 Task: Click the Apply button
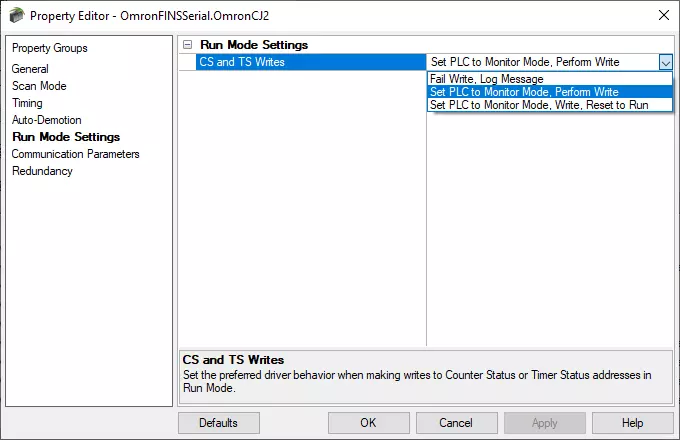point(545,423)
